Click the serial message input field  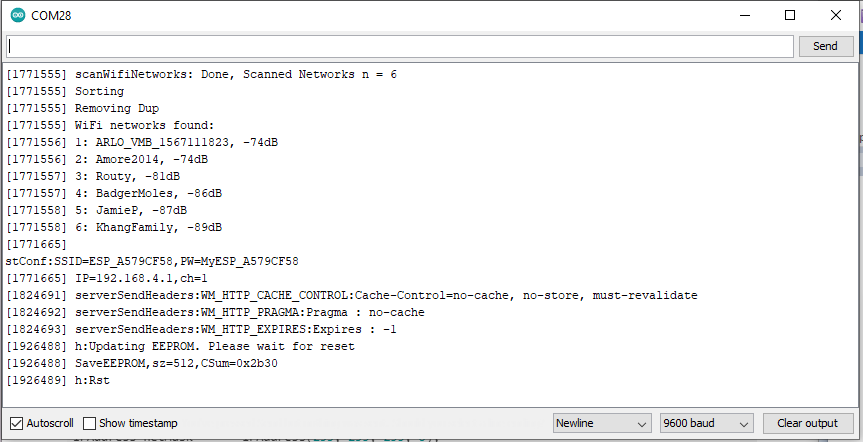400,46
